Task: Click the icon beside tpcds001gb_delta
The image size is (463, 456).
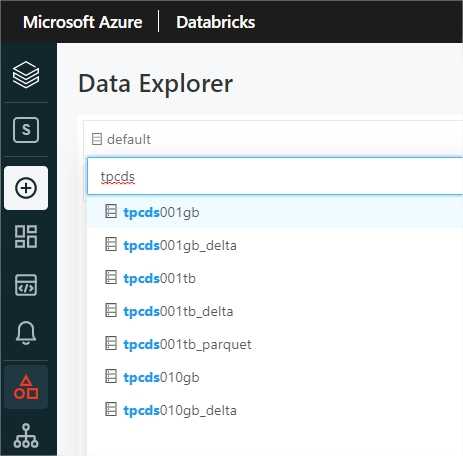Action: (x=111, y=244)
